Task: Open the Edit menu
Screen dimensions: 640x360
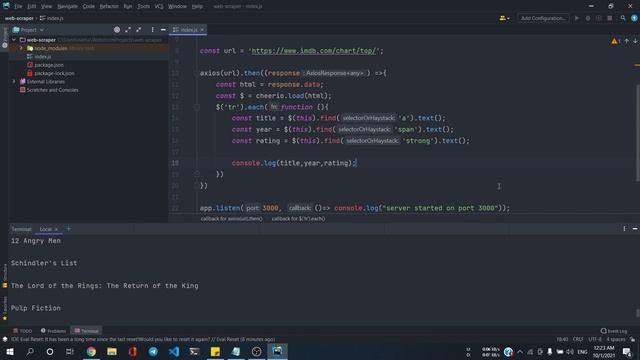Action: click(x=31, y=7)
